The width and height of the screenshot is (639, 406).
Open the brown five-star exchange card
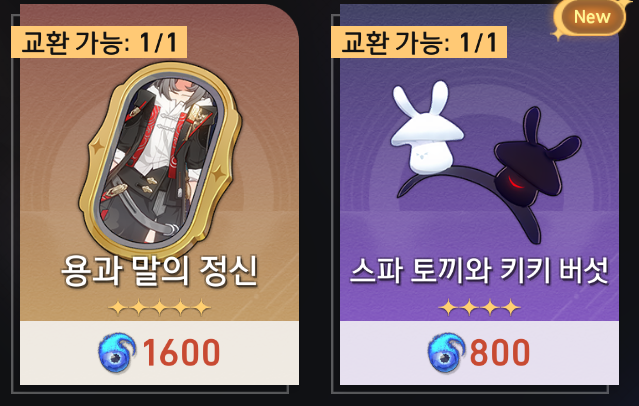(x=159, y=194)
